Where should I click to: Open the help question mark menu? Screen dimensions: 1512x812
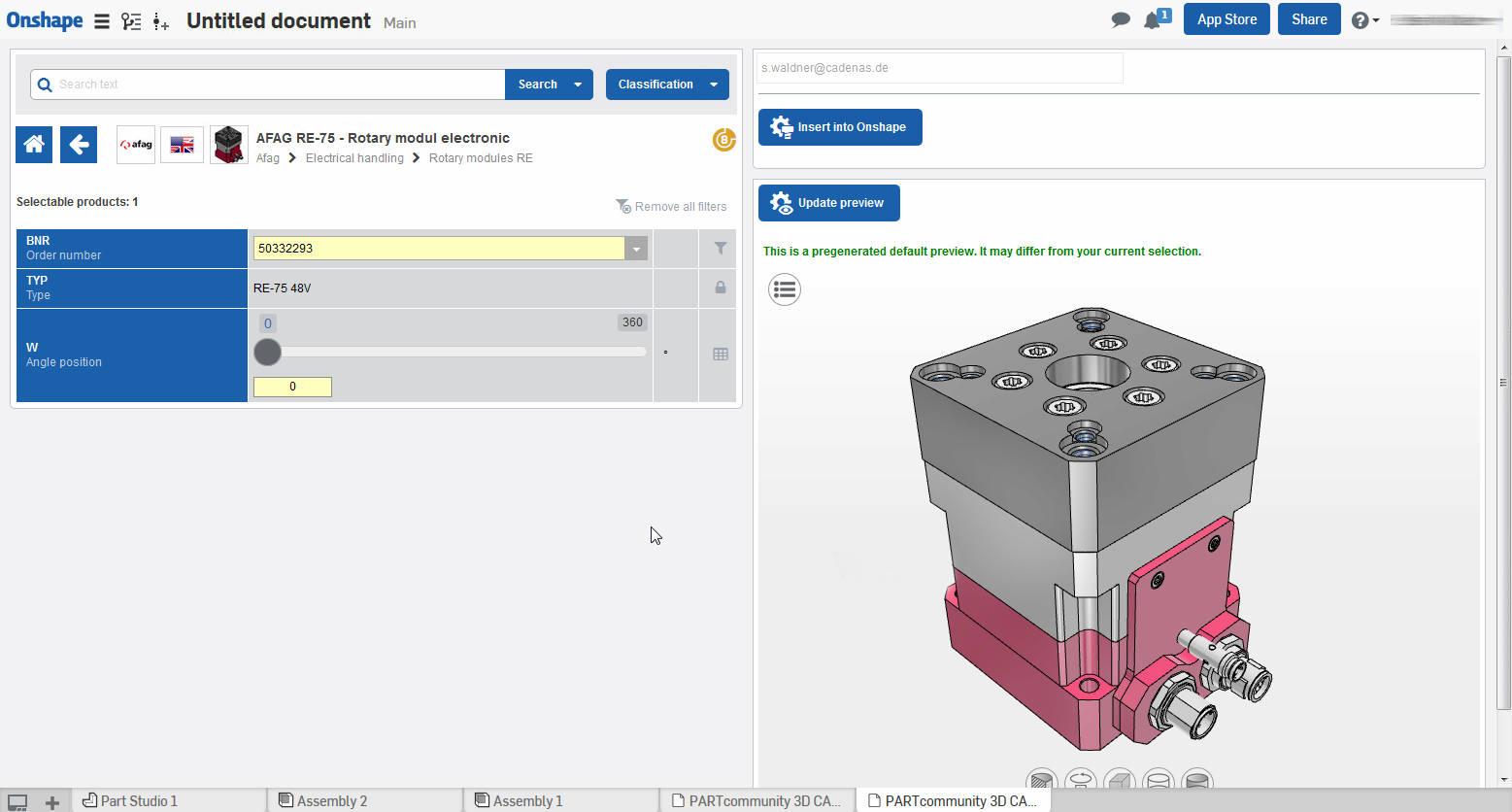tap(1364, 20)
